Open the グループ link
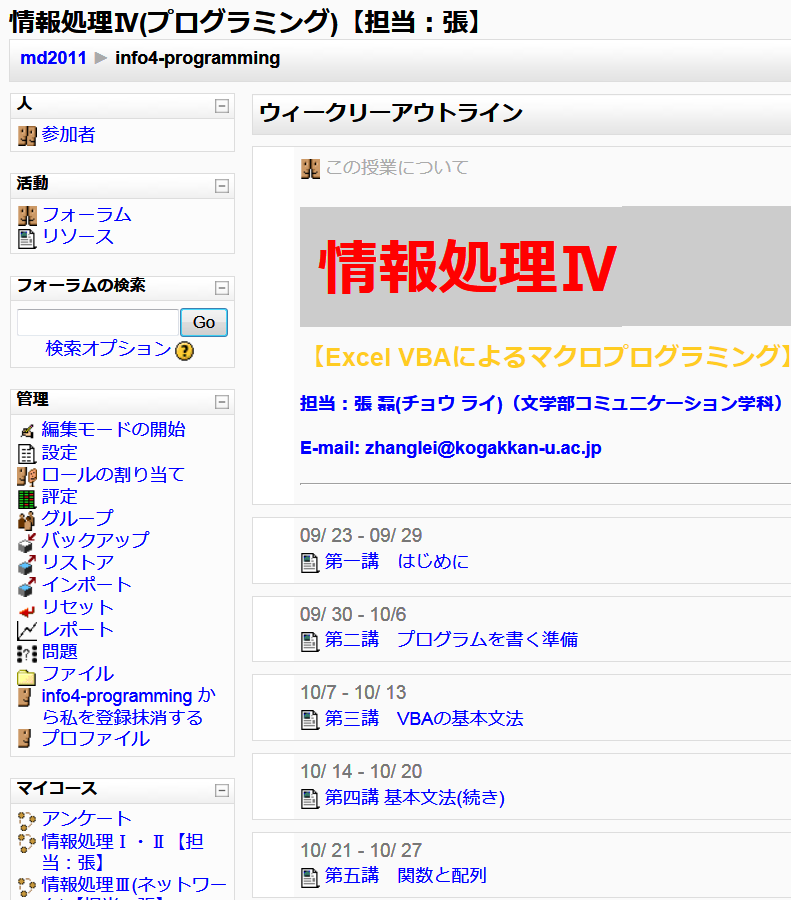Screen dimensions: 791x900 [x=77, y=518]
